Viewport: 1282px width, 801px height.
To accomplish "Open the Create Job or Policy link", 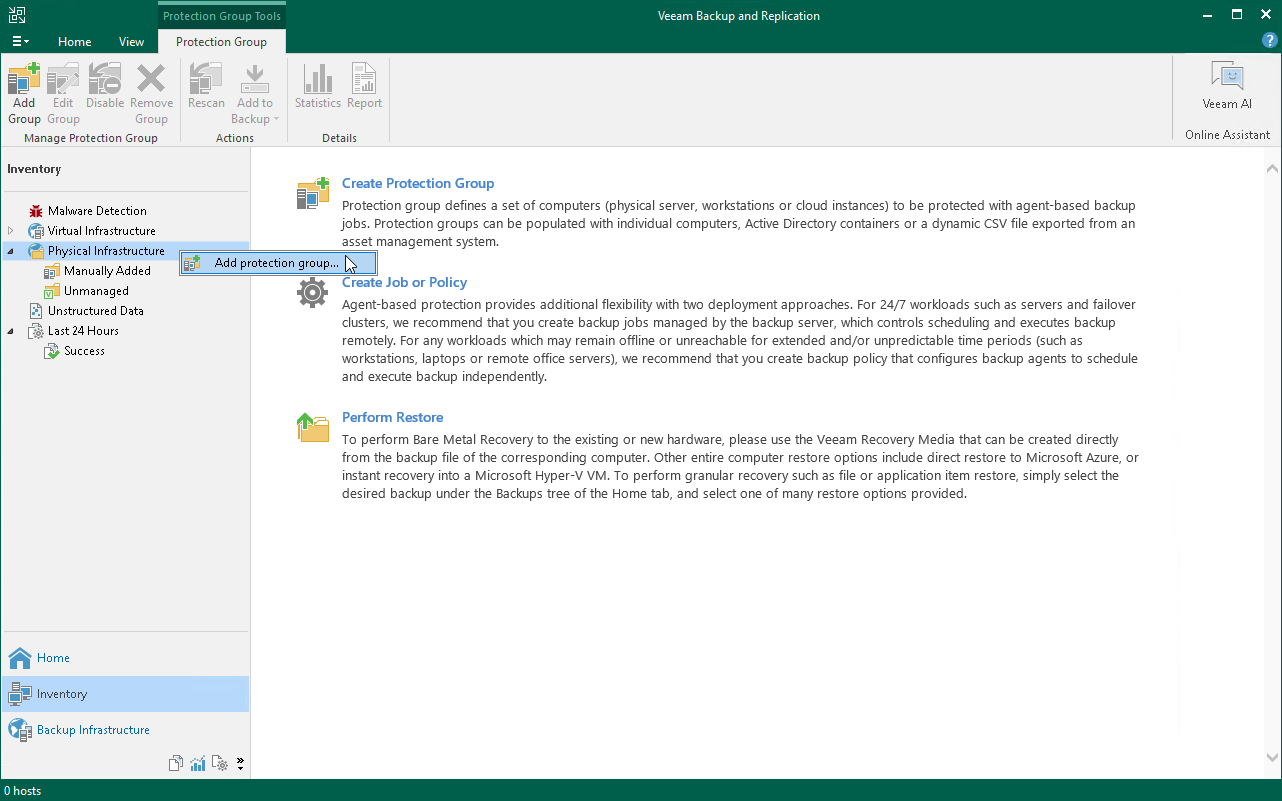I will (x=404, y=282).
